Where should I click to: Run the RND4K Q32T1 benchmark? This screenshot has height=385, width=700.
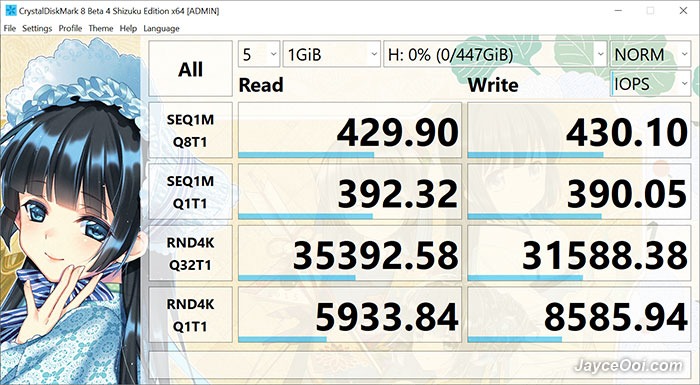(190, 253)
